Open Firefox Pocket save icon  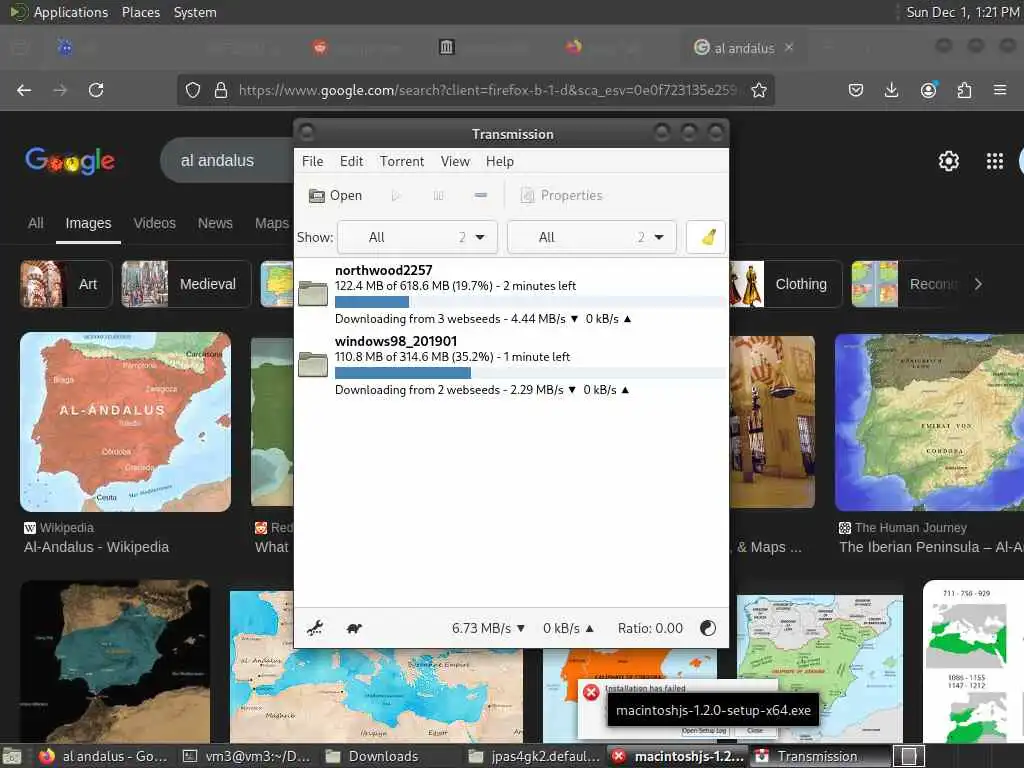pyautogui.click(x=856, y=90)
